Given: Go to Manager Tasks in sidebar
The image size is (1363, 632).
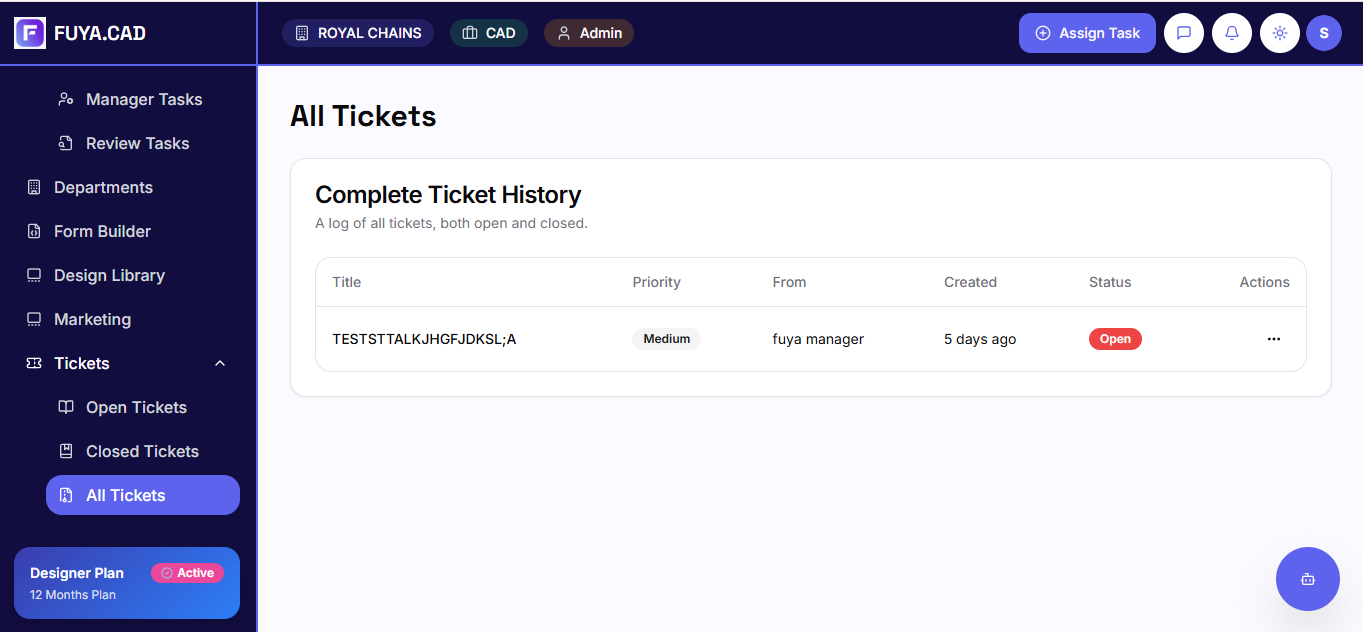Looking at the screenshot, I should click(x=143, y=99).
